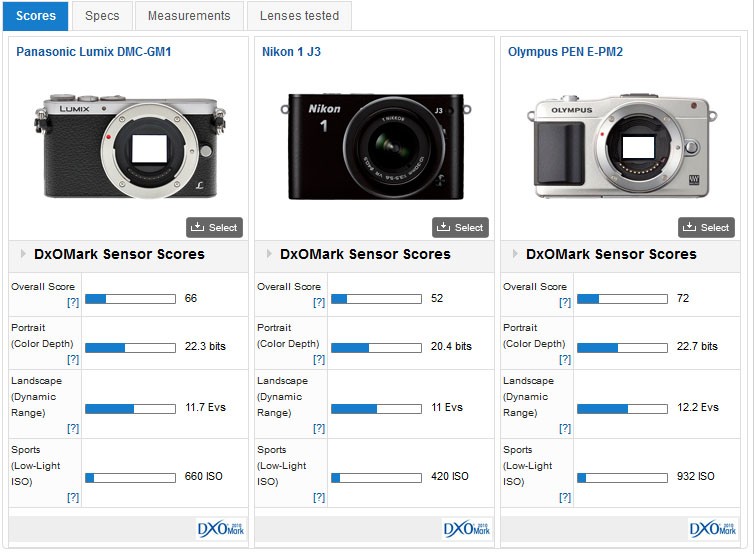The width and height of the screenshot is (754, 554).
Task: Switch to the Scores tab
Action: tap(36, 16)
